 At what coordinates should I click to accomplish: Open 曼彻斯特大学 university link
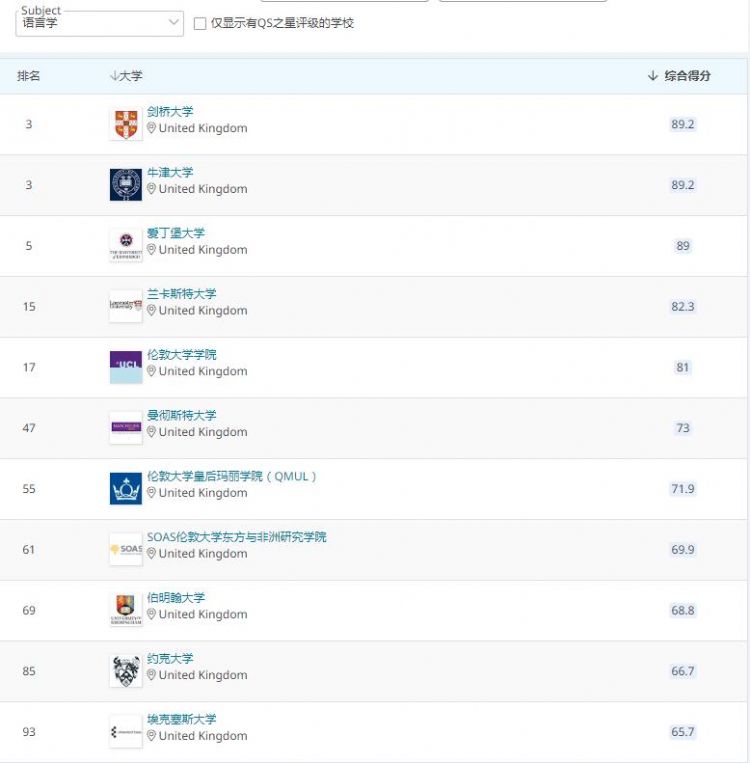pos(181,415)
